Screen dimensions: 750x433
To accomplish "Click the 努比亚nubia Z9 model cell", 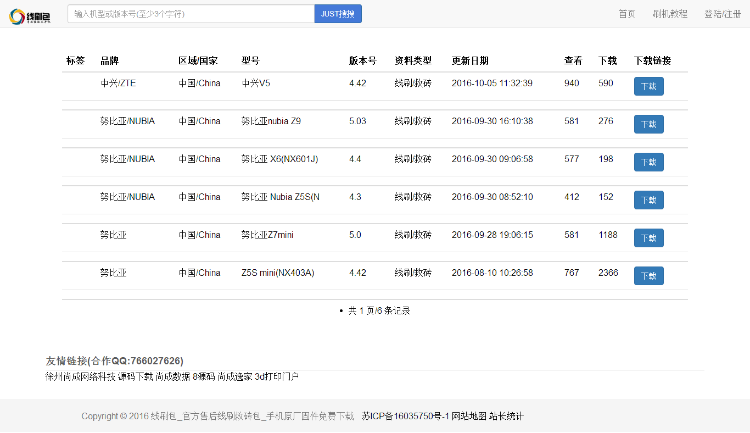I will [x=271, y=121].
